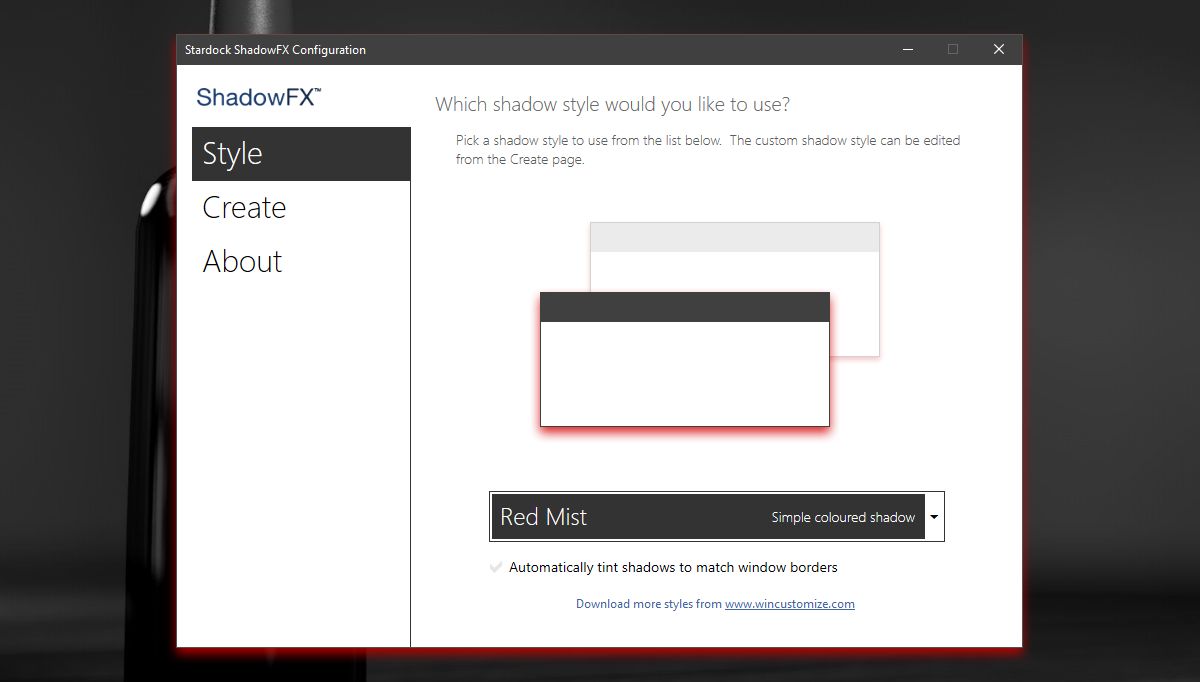The height and width of the screenshot is (682, 1200).
Task: Maximize the ShadowFX Configuration window
Action: (x=953, y=49)
